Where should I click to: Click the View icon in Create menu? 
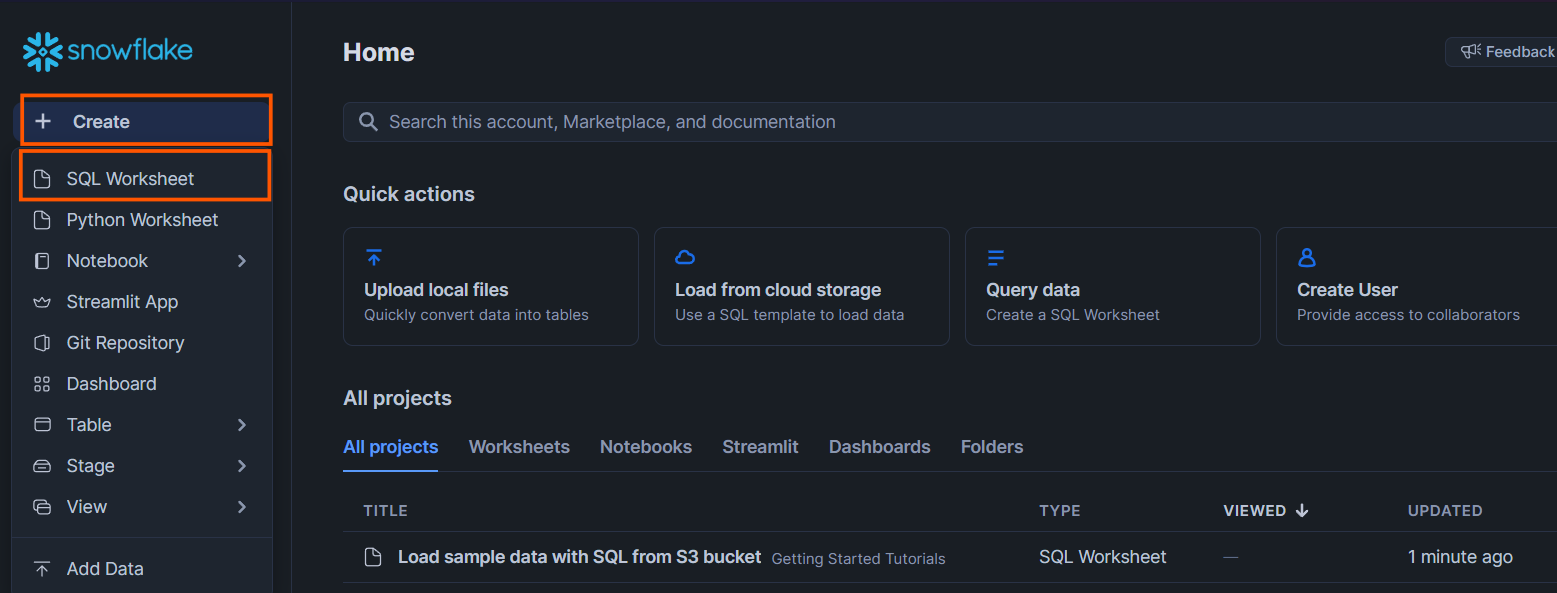(x=42, y=507)
